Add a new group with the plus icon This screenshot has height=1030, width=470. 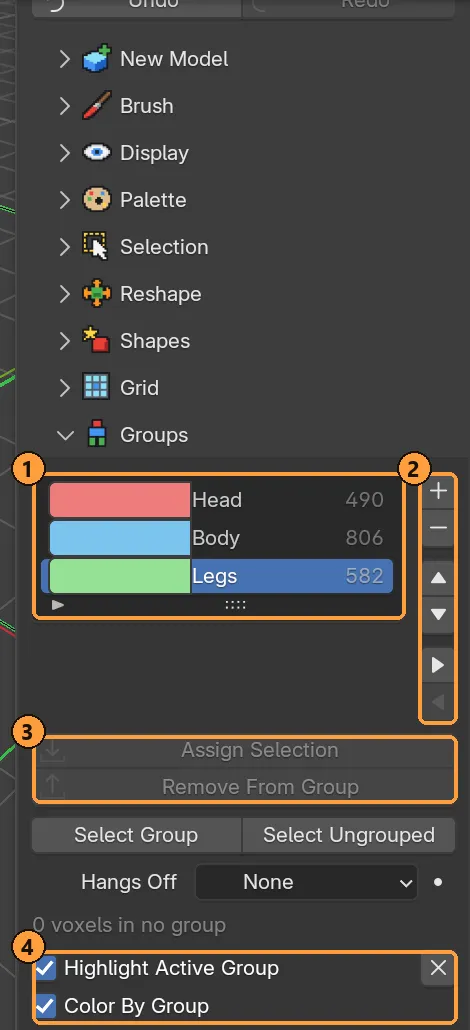click(x=438, y=491)
